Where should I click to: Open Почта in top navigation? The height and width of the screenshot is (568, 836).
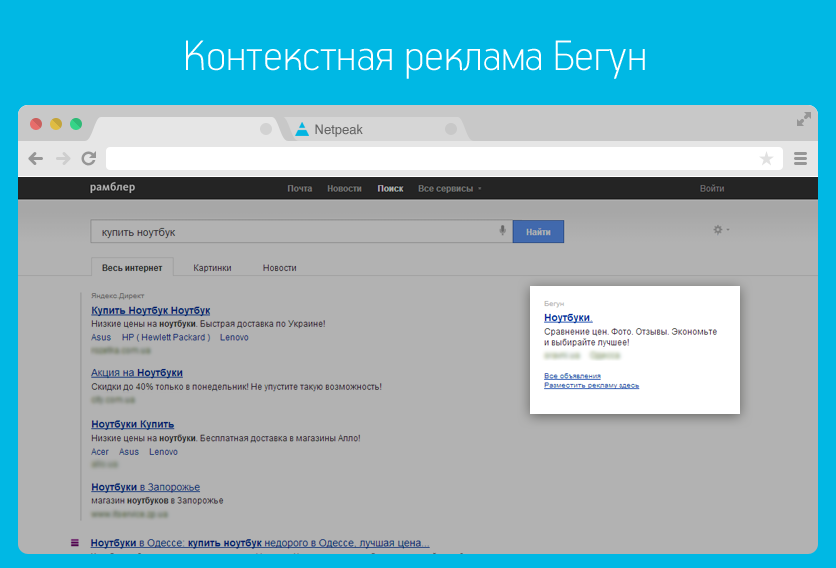300,188
